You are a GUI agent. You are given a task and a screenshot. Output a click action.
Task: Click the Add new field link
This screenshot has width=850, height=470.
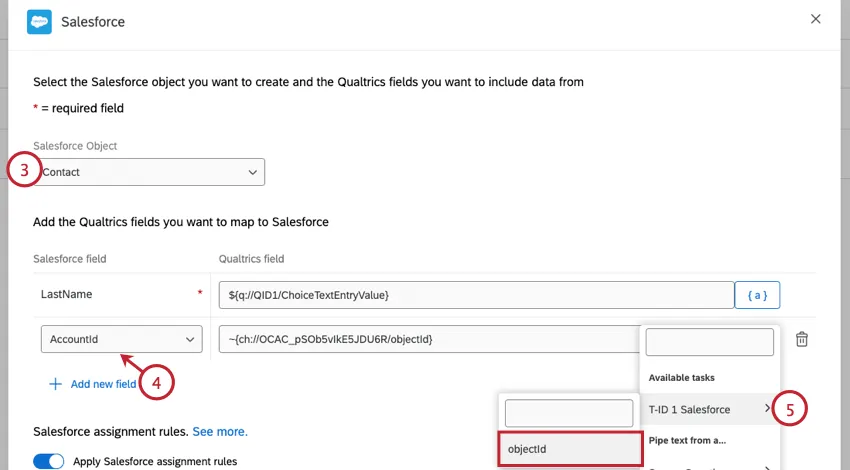tap(103, 384)
